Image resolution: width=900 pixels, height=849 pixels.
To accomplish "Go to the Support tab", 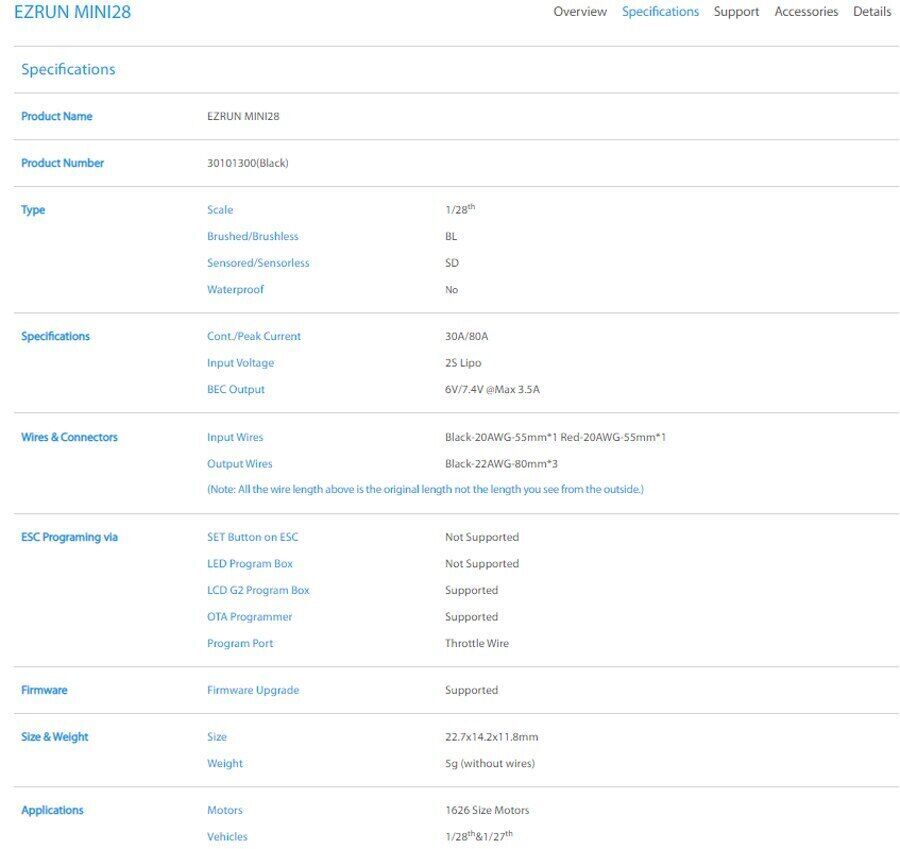I will pos(736,12).
